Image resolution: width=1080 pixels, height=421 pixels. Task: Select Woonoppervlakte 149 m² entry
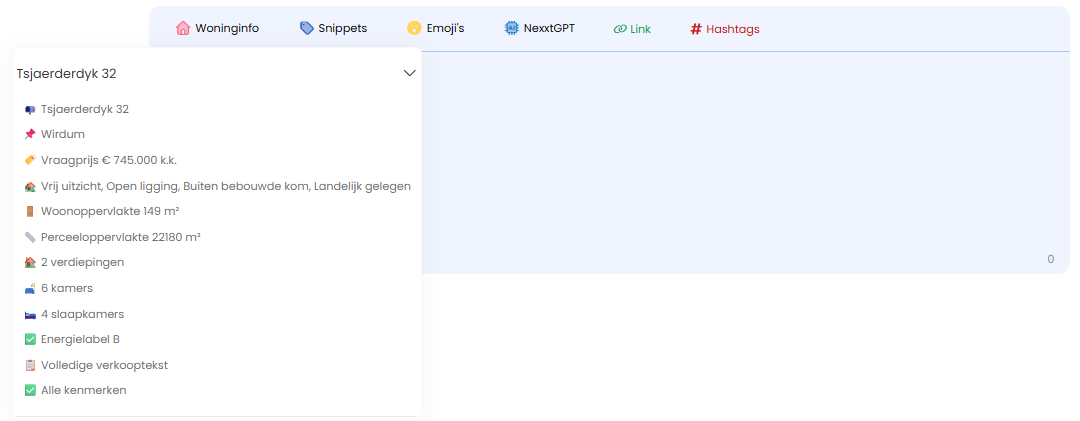(x=110, y=211)
